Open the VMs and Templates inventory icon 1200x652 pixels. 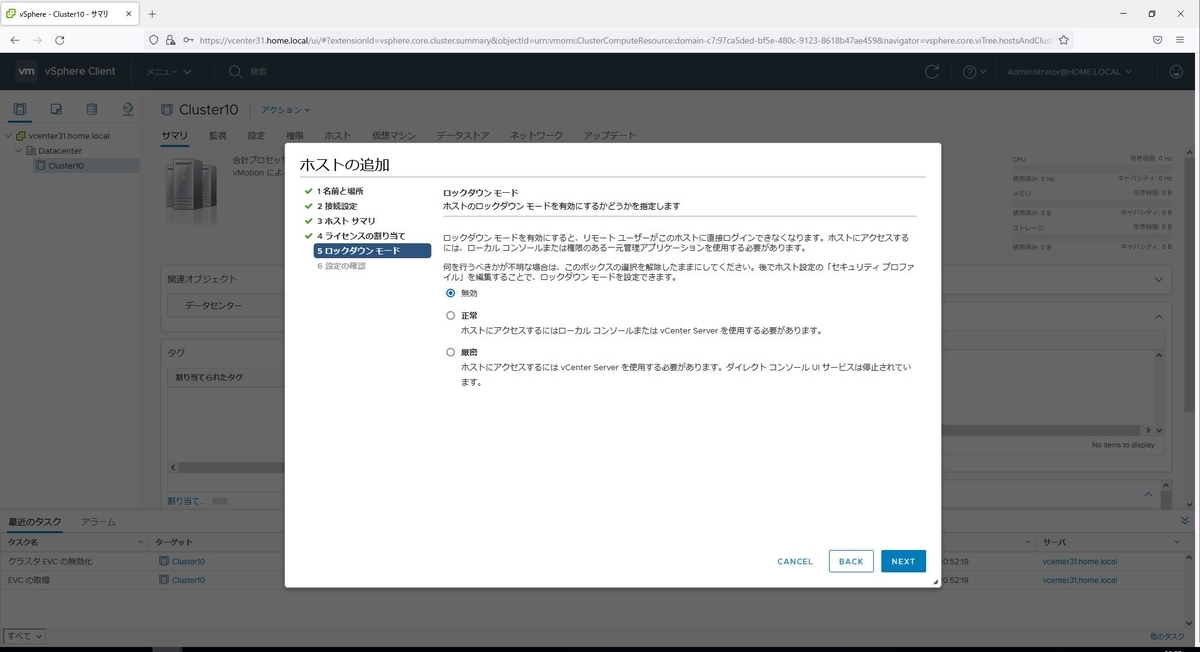tap(56, 109)
